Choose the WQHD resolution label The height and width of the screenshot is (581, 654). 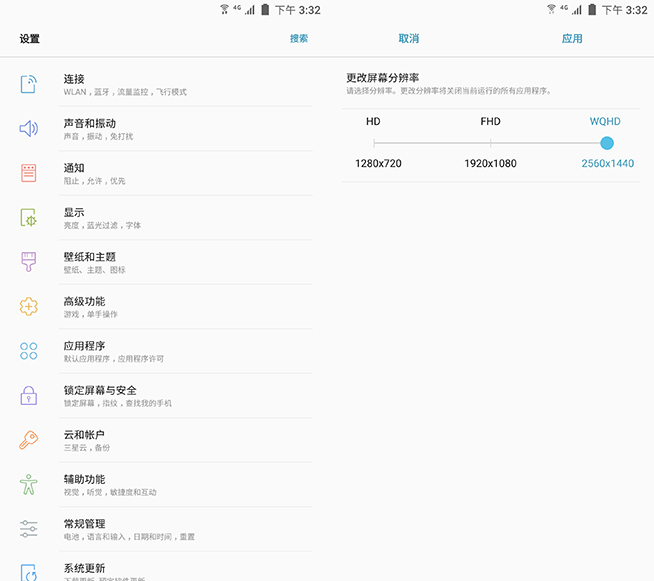605,121
